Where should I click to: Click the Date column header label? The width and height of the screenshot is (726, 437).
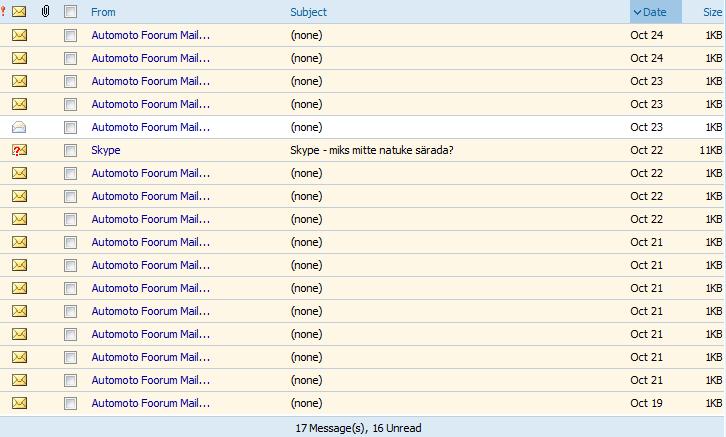point(655,12)
